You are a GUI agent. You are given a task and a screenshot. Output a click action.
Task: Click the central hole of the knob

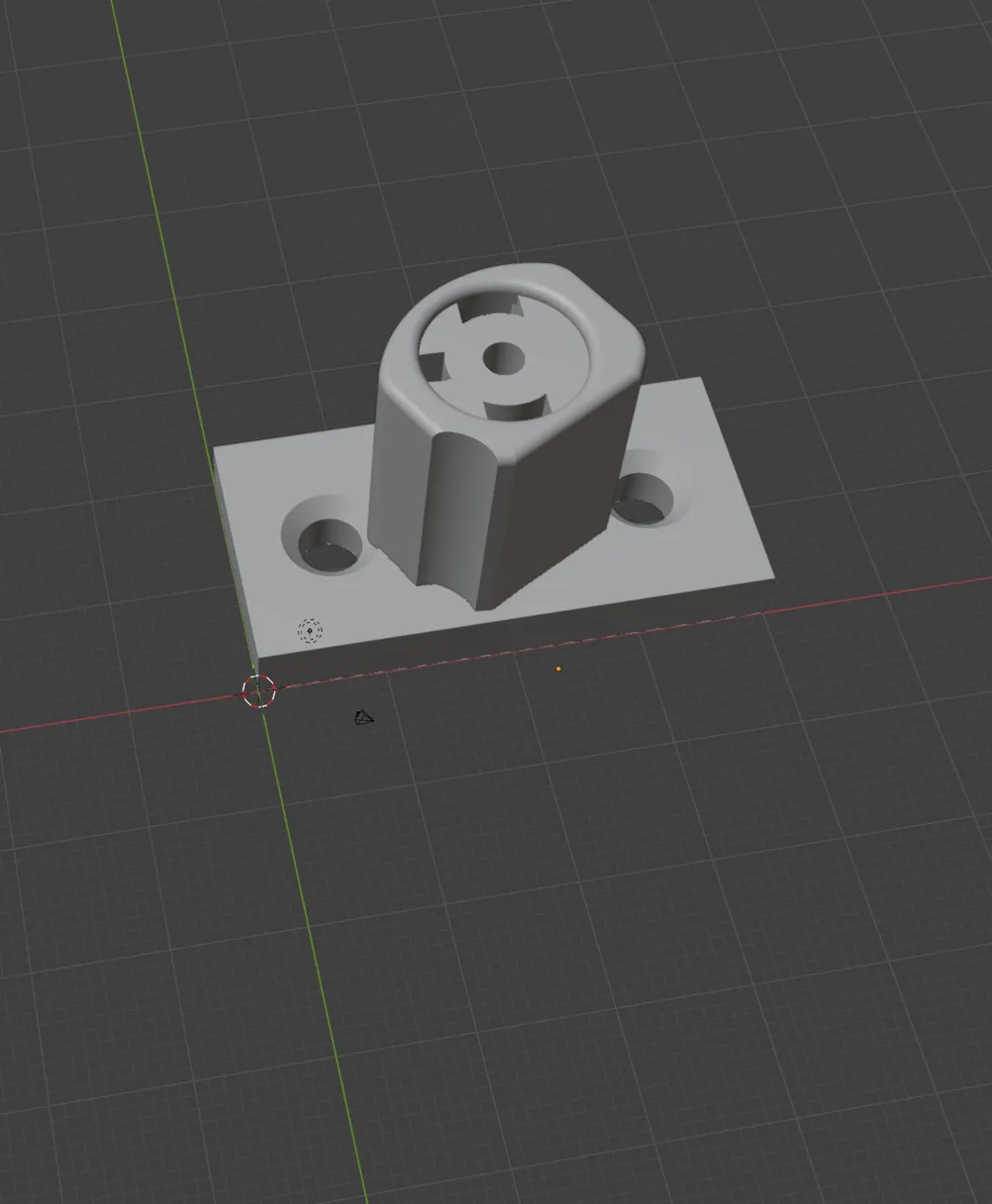(x=503, y=357)
